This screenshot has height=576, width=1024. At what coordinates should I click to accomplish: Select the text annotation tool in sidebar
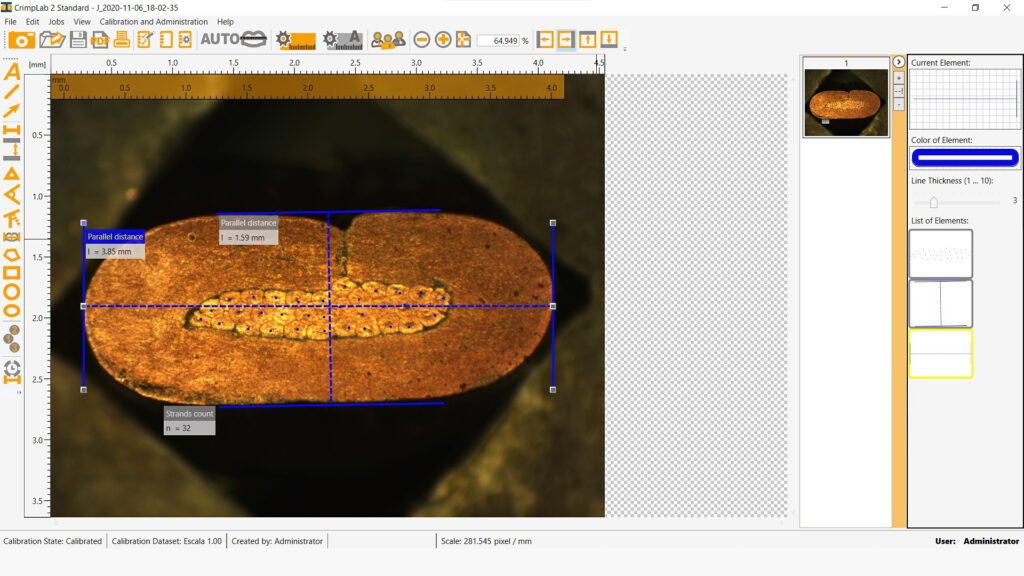point(12,72)
